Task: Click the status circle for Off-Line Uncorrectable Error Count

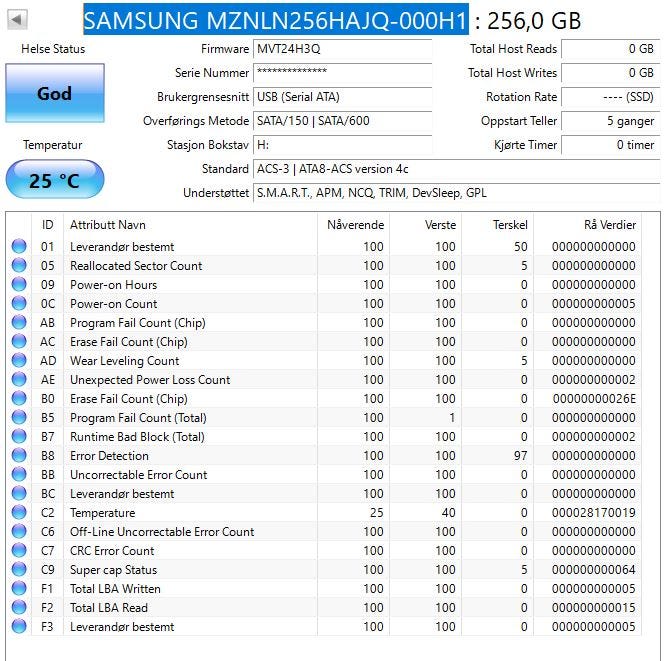Action: [x=19, y=532]
